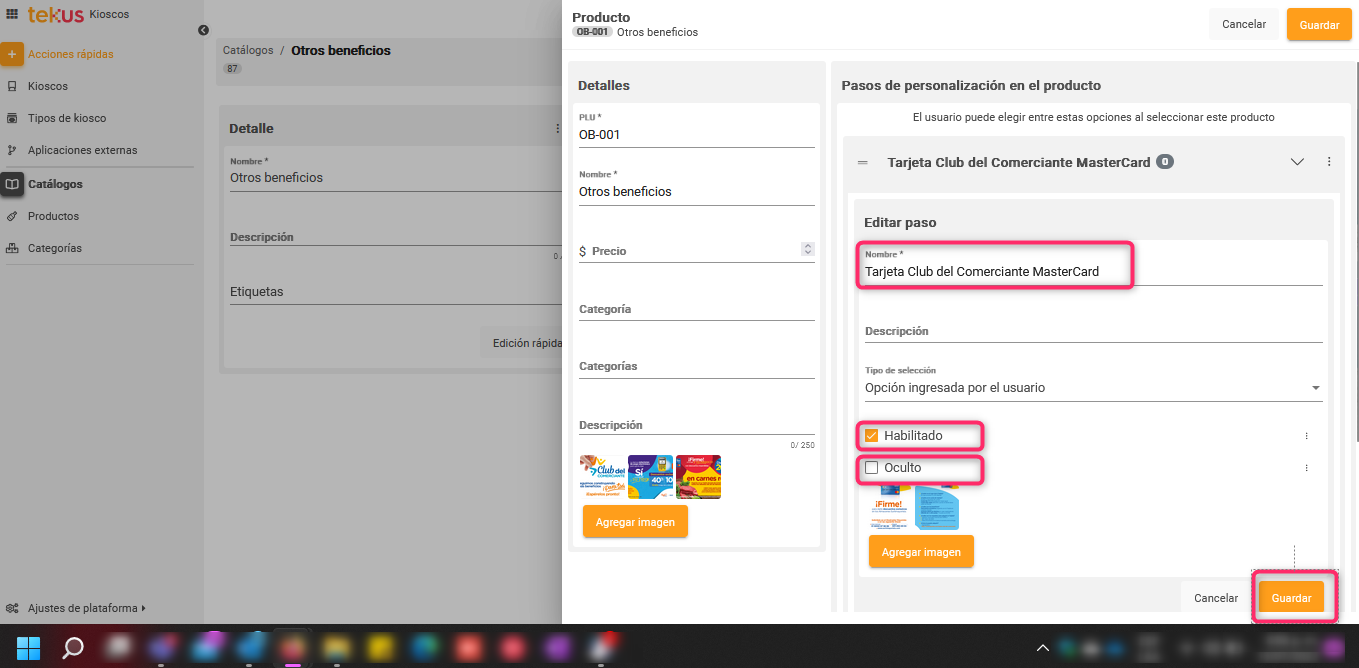
Task: Click Guardar in the Editar paso section
Action: [1291, 598]
